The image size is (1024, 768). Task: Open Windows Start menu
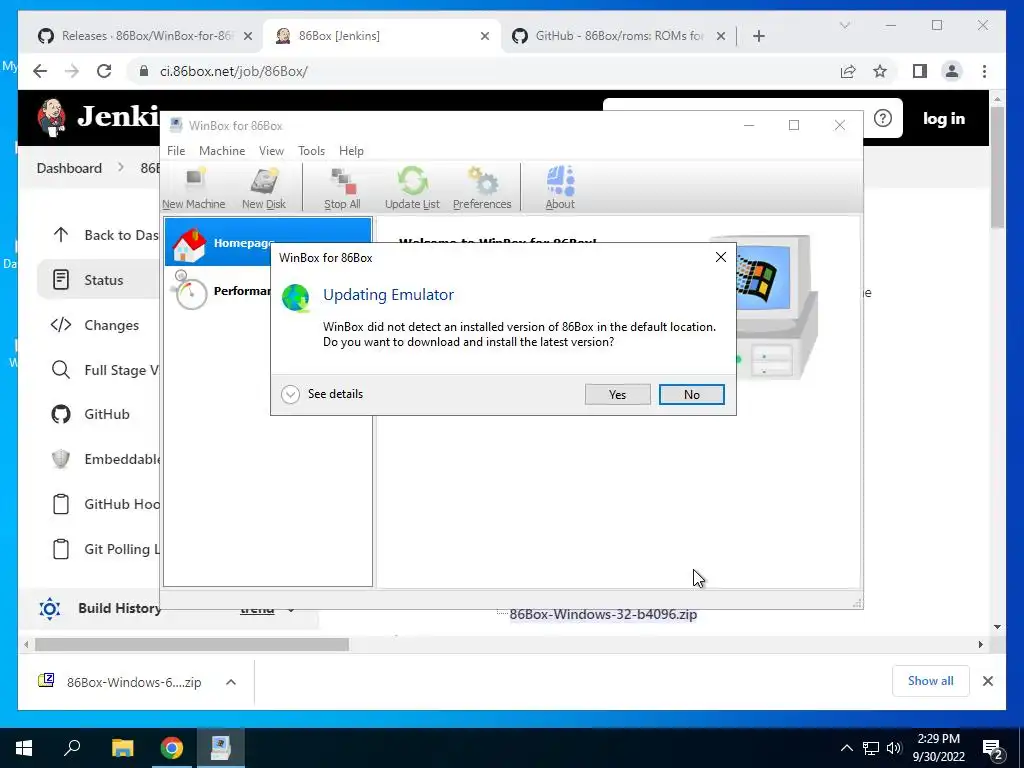pyautogui.click(x=24, y=748)
